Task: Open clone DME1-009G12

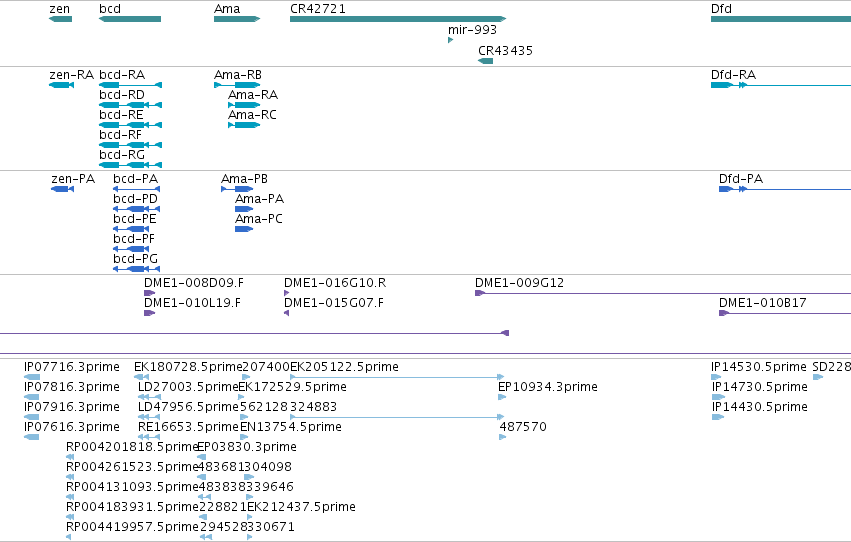Action: [663, 293]
